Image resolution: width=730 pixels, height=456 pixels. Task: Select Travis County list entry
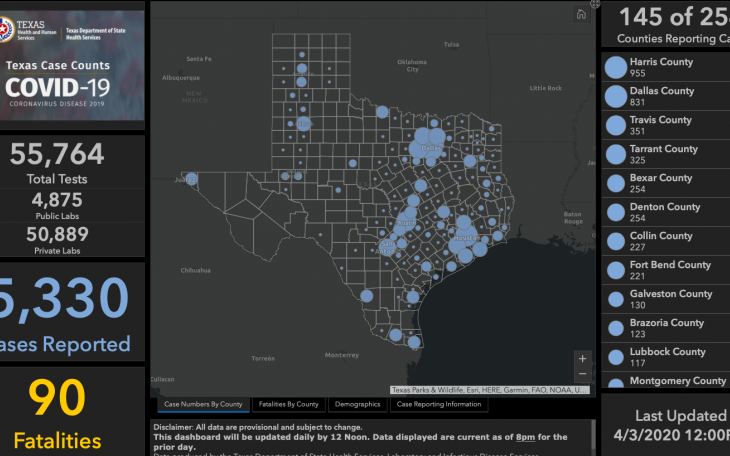pos(661,126)
